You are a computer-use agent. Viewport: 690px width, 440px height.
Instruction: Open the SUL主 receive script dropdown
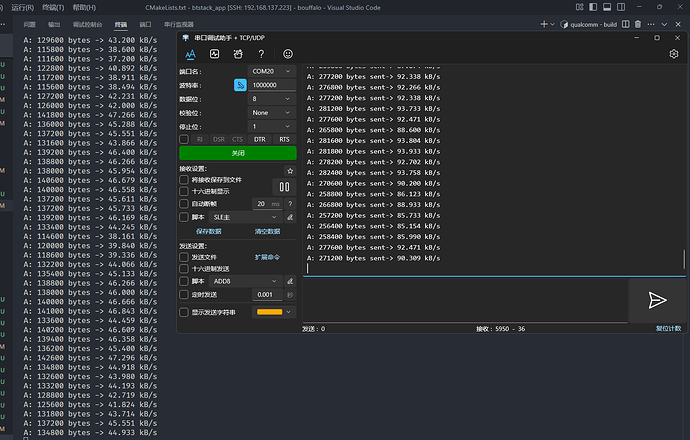(x=245, y=217)
